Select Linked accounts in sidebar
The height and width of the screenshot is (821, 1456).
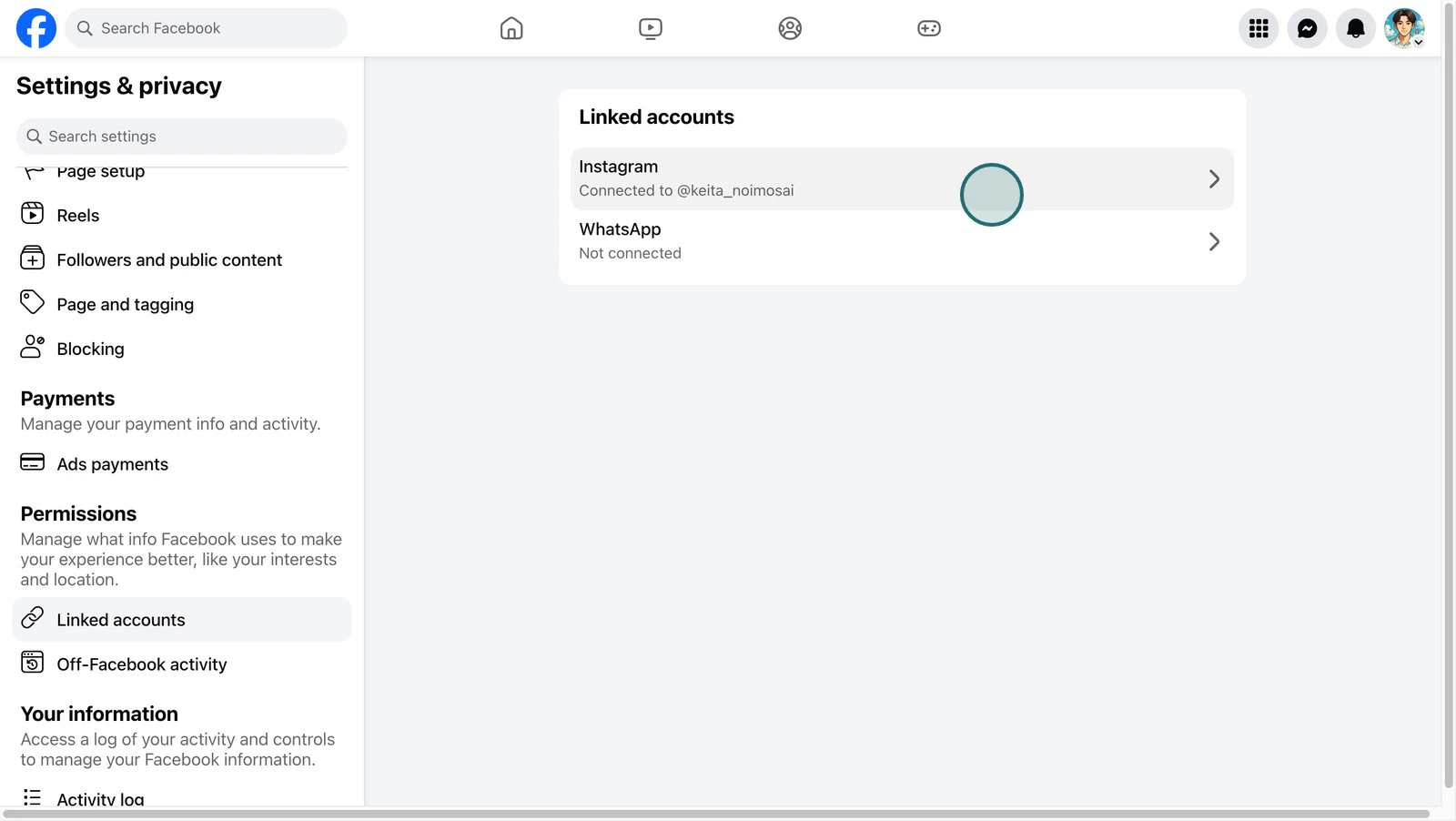tap(182, 620)
